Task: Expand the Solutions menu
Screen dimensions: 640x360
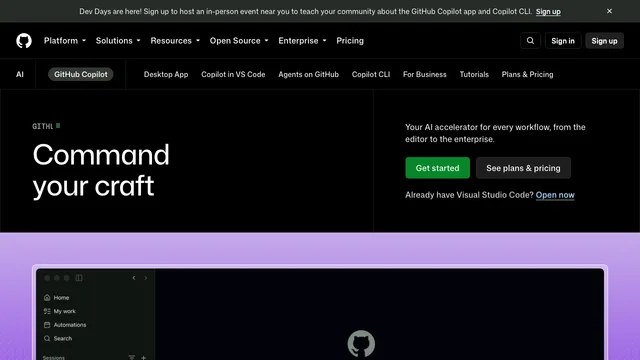Action: click(118, 41)
